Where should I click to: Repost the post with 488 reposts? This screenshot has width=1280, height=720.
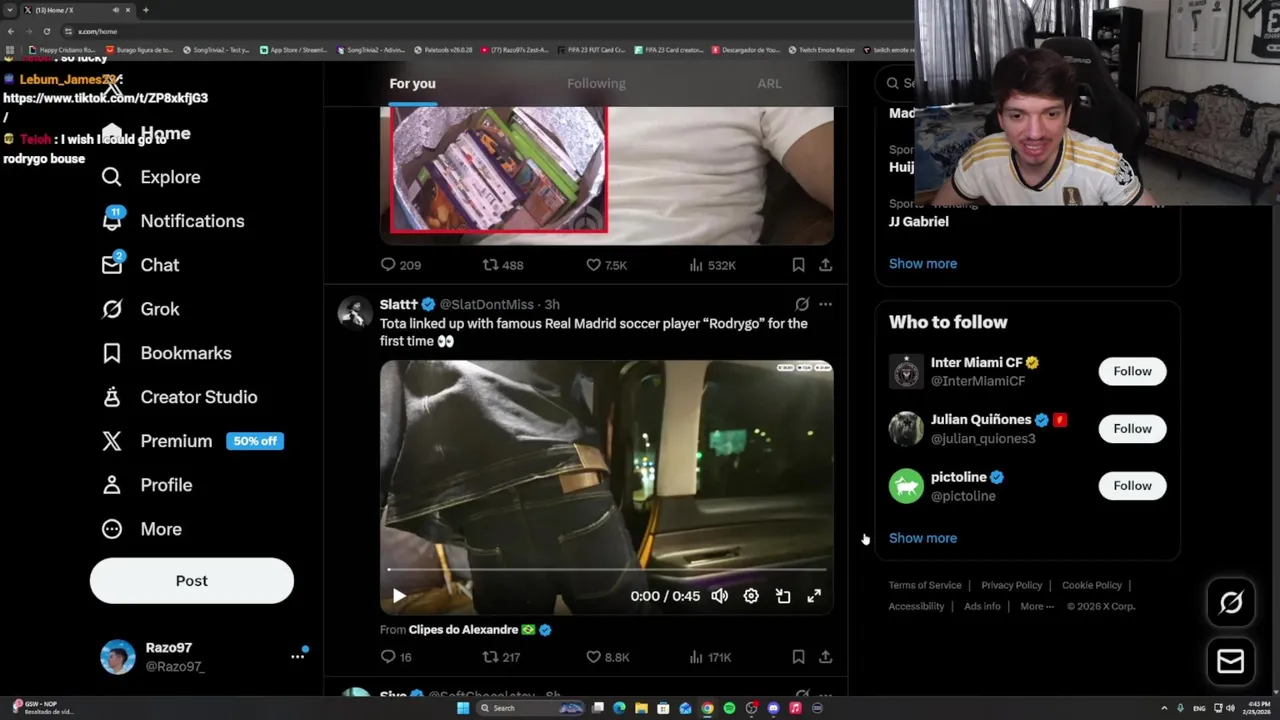(503, 265)
